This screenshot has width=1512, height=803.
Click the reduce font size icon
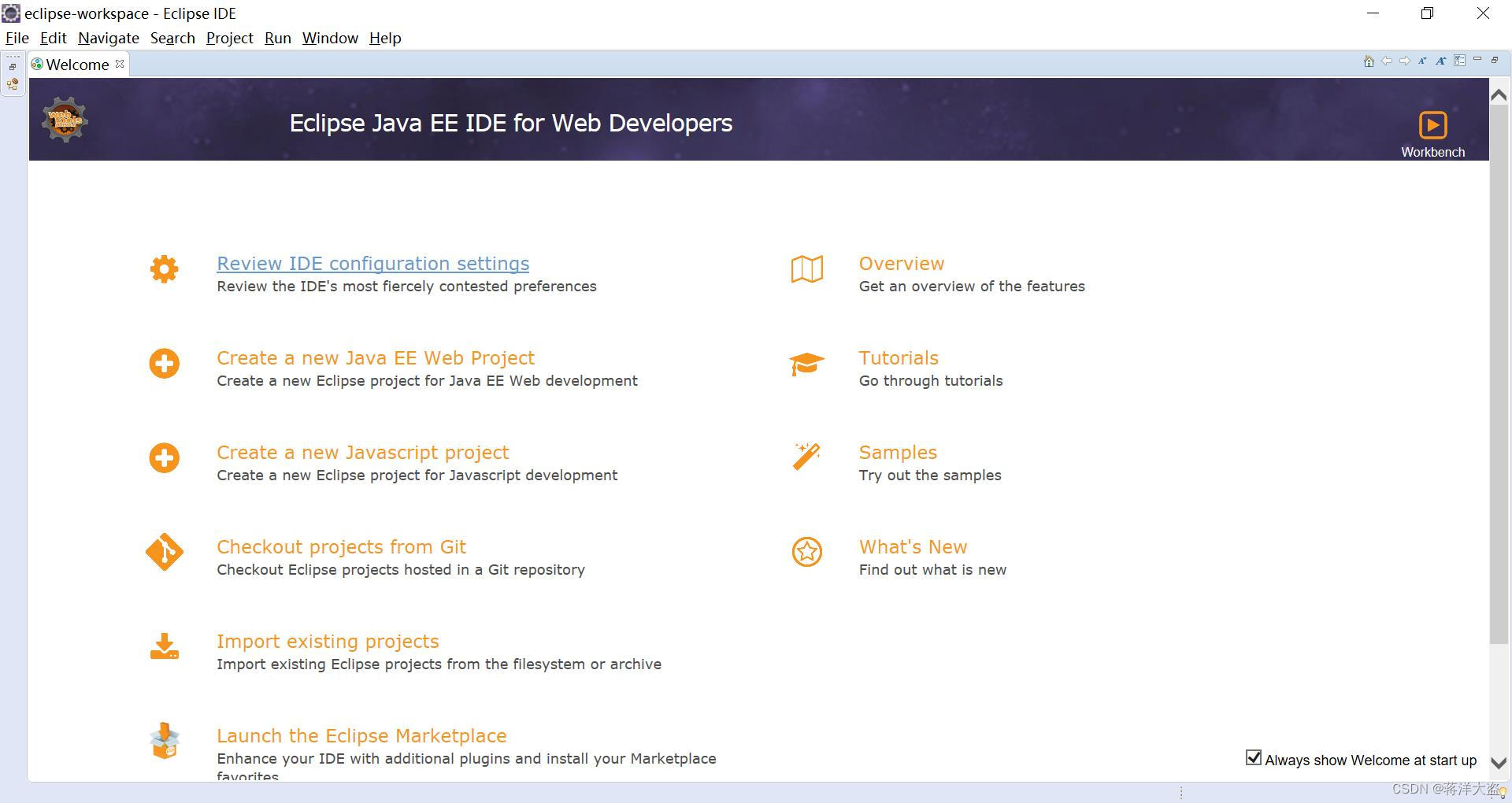[1422, 61]
